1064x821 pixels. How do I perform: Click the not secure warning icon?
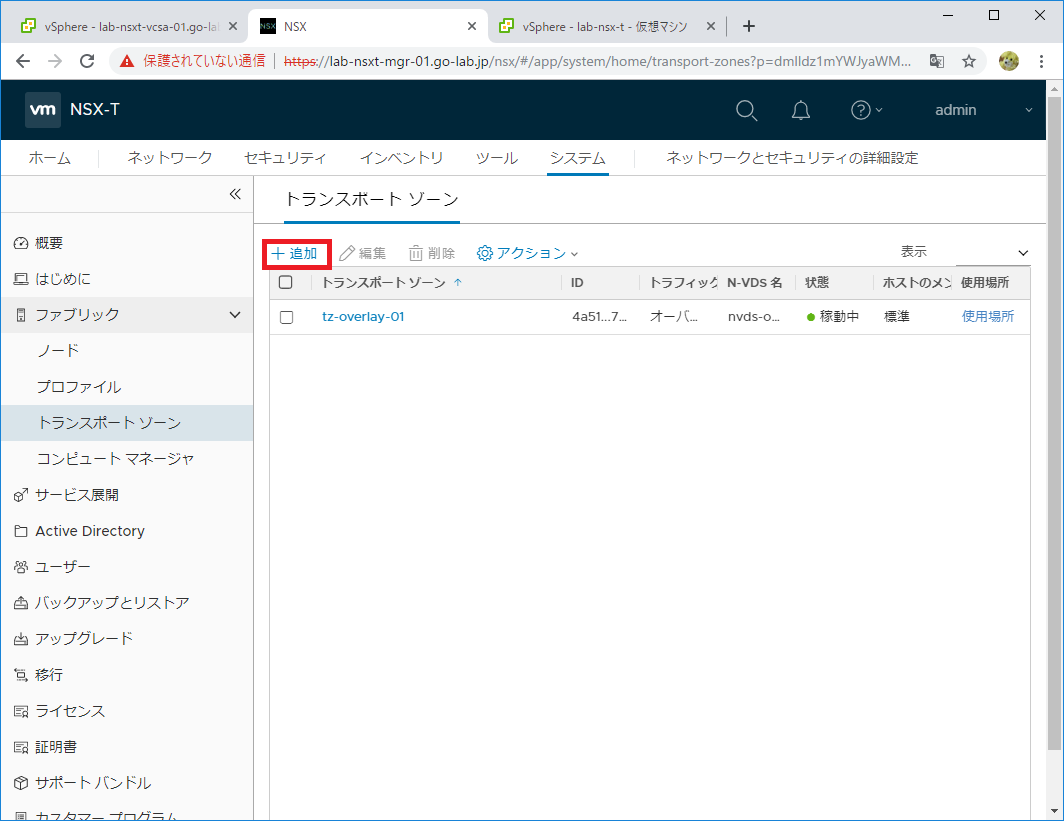click(127, 61)
